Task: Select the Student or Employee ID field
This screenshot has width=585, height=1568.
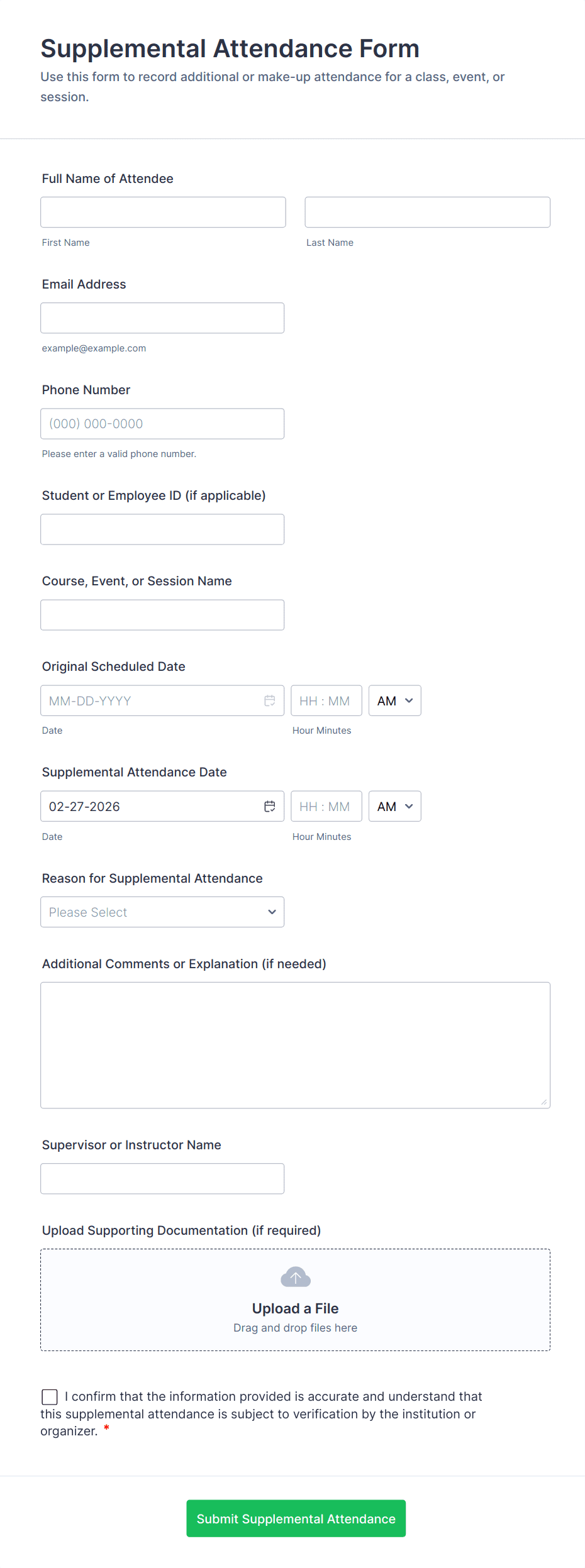Action: (x=162, y=529)
